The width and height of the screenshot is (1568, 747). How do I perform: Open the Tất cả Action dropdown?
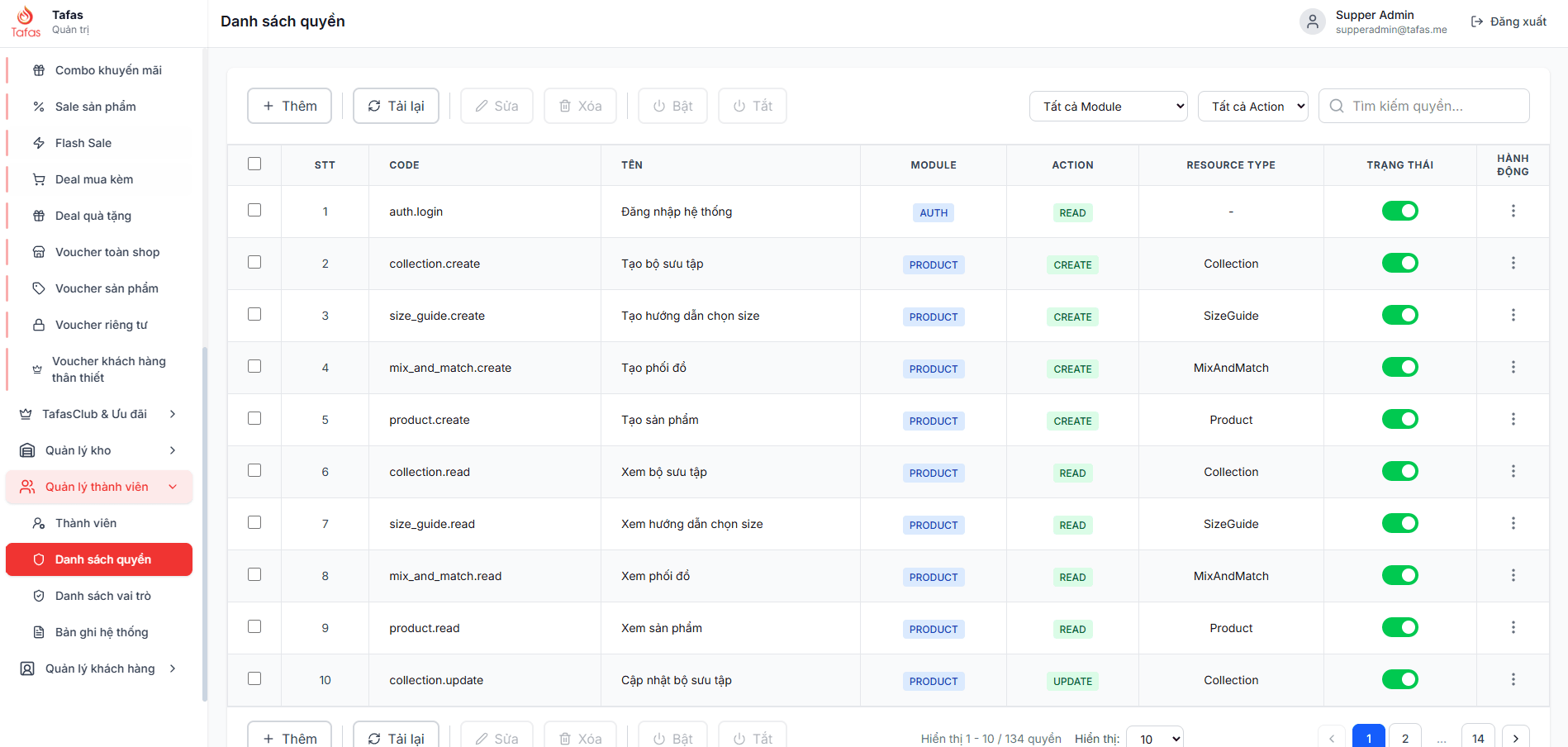pyautogui.click(x=1252, y=106)
